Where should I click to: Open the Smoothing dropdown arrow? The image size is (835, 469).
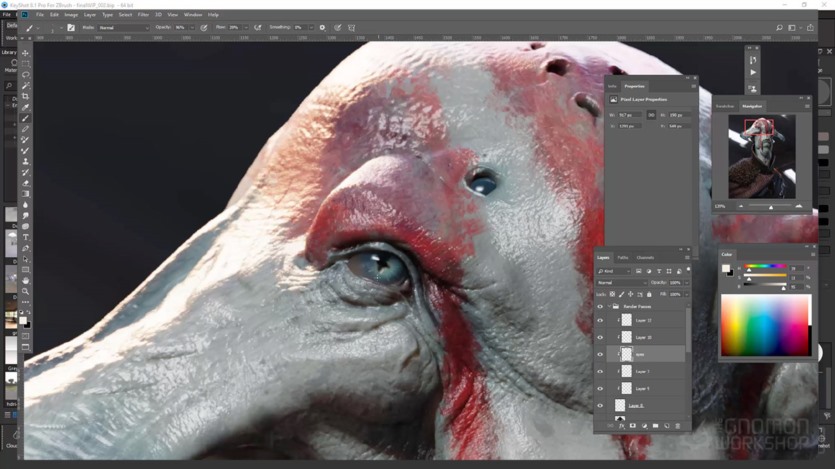311,28
